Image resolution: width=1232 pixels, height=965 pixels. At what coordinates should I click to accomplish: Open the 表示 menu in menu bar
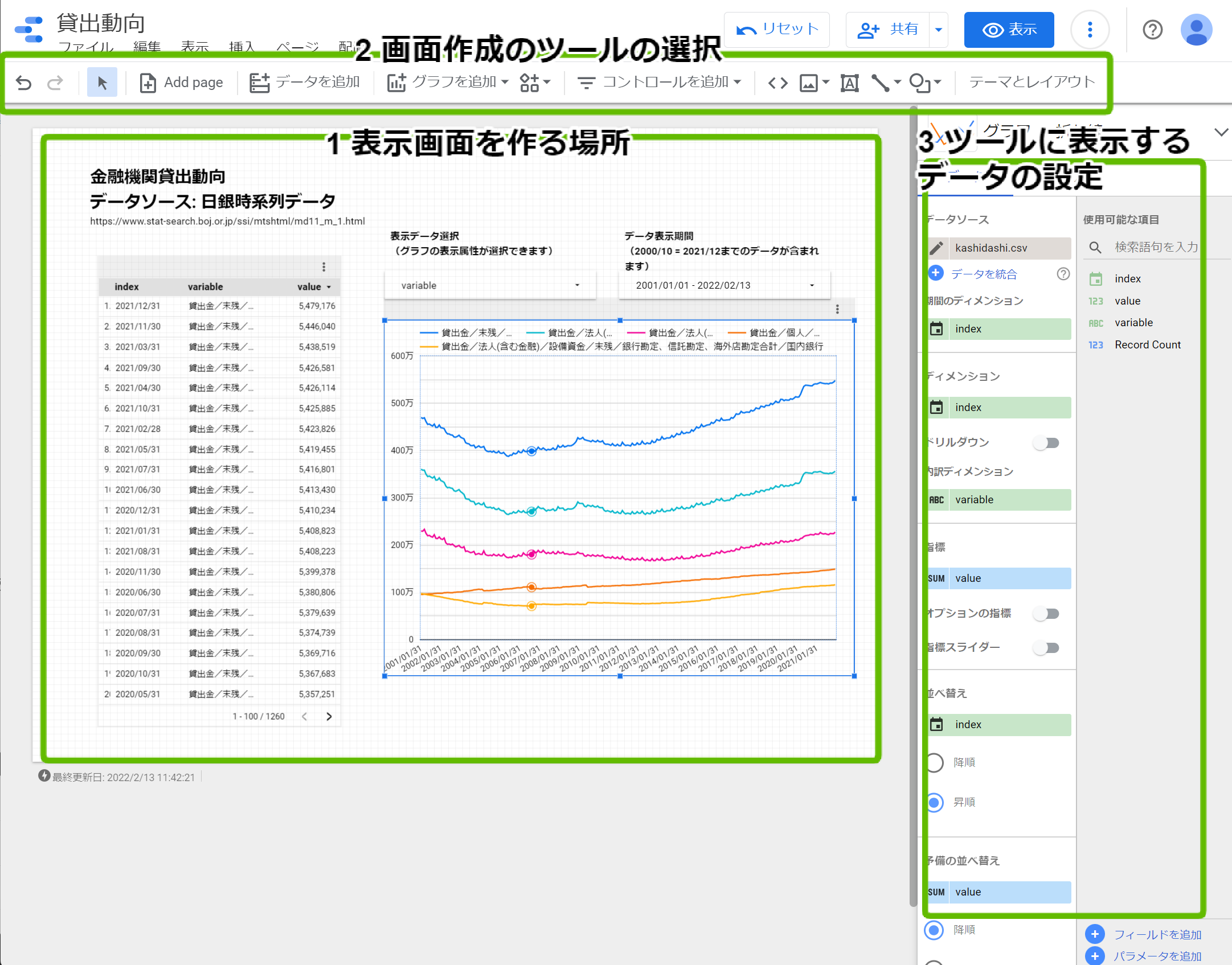195,47
